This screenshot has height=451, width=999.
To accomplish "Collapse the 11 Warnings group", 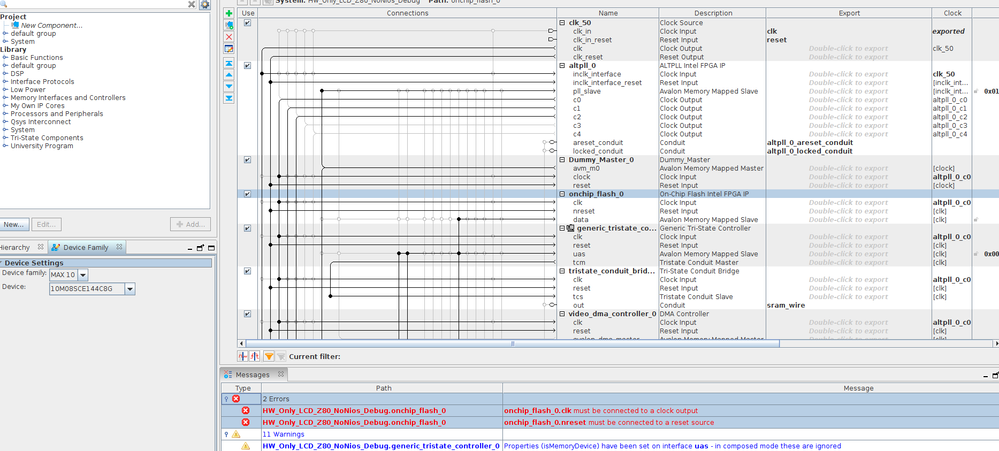I will (226, 434).
